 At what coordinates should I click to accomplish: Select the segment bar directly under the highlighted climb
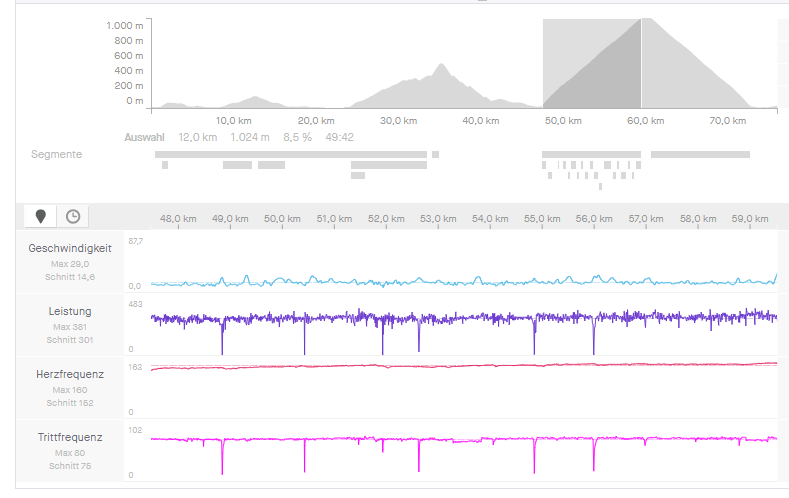coord(591,154)
